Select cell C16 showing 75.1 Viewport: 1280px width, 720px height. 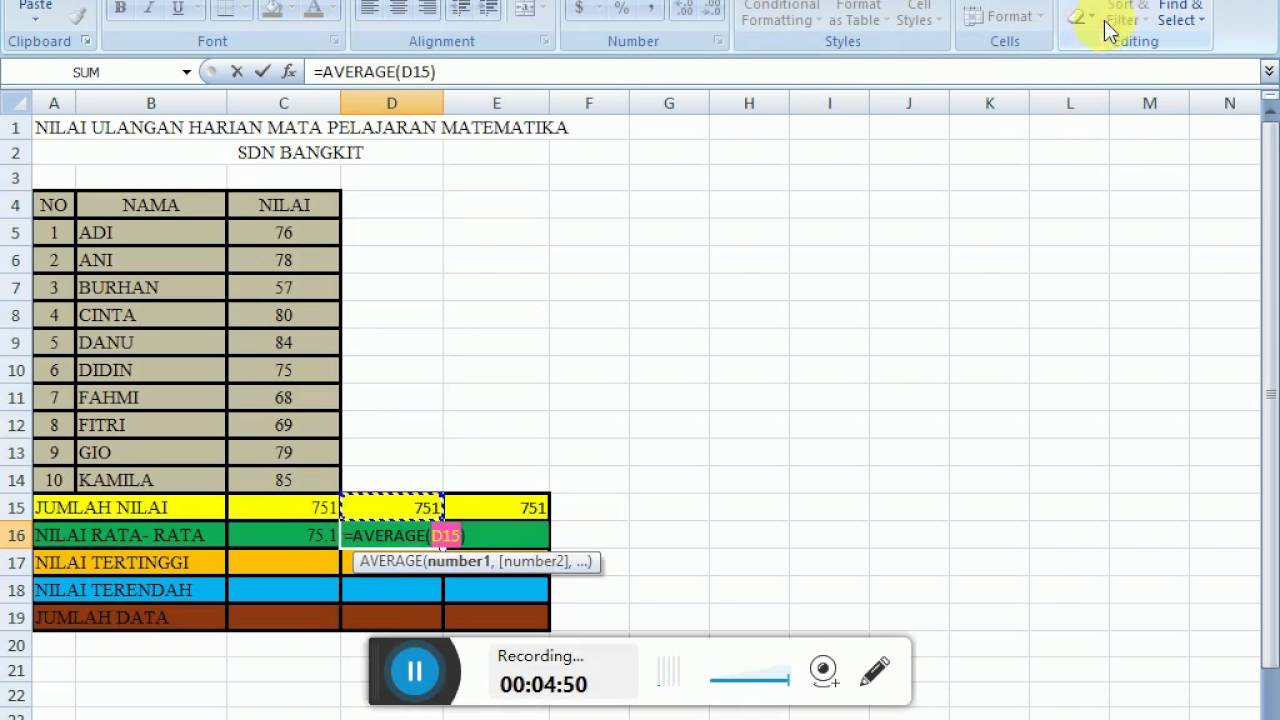[283, 535]
